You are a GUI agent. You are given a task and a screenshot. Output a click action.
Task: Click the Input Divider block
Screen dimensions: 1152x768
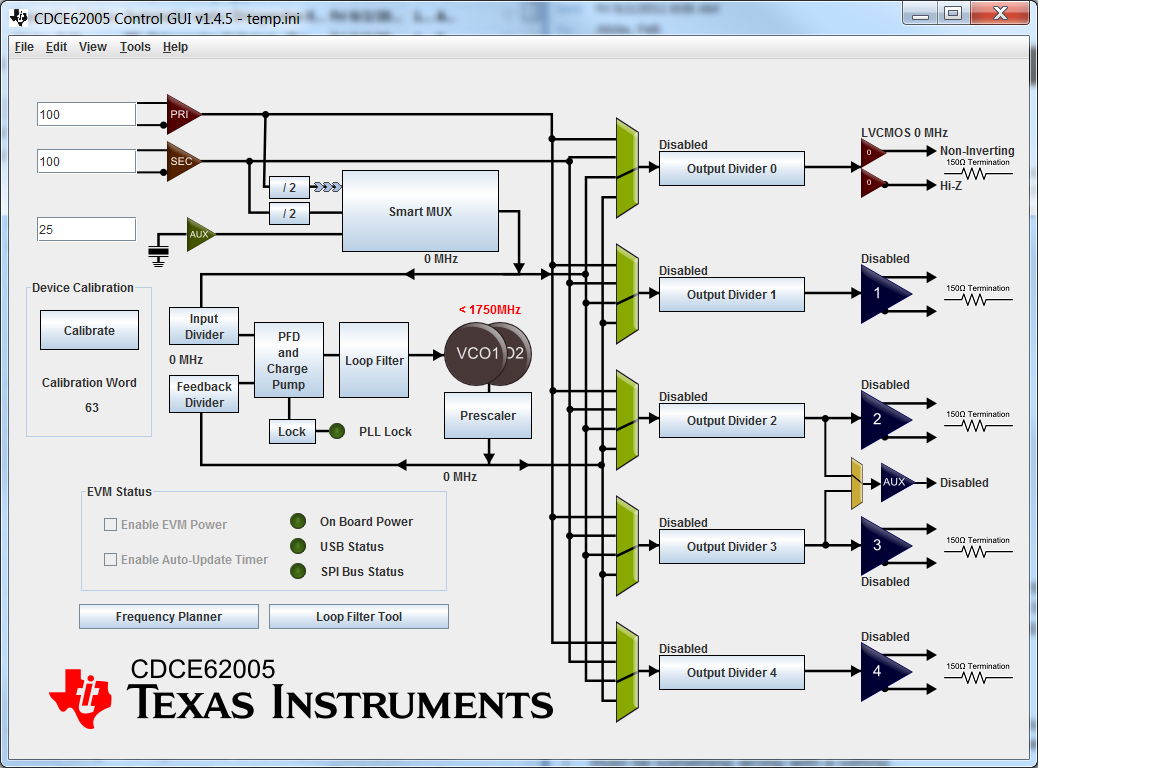(204, 326)
